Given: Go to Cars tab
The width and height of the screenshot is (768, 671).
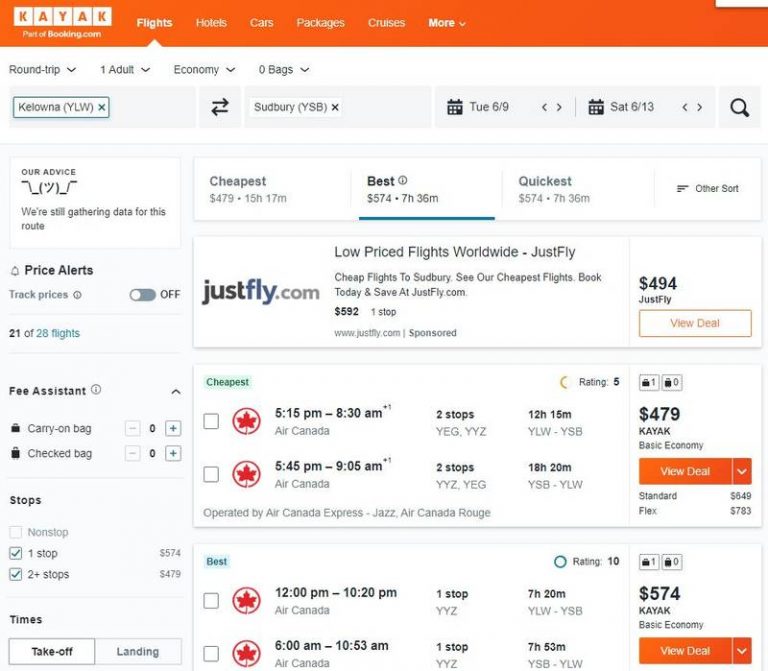Looking at the screenshot, I should (262, 23).
